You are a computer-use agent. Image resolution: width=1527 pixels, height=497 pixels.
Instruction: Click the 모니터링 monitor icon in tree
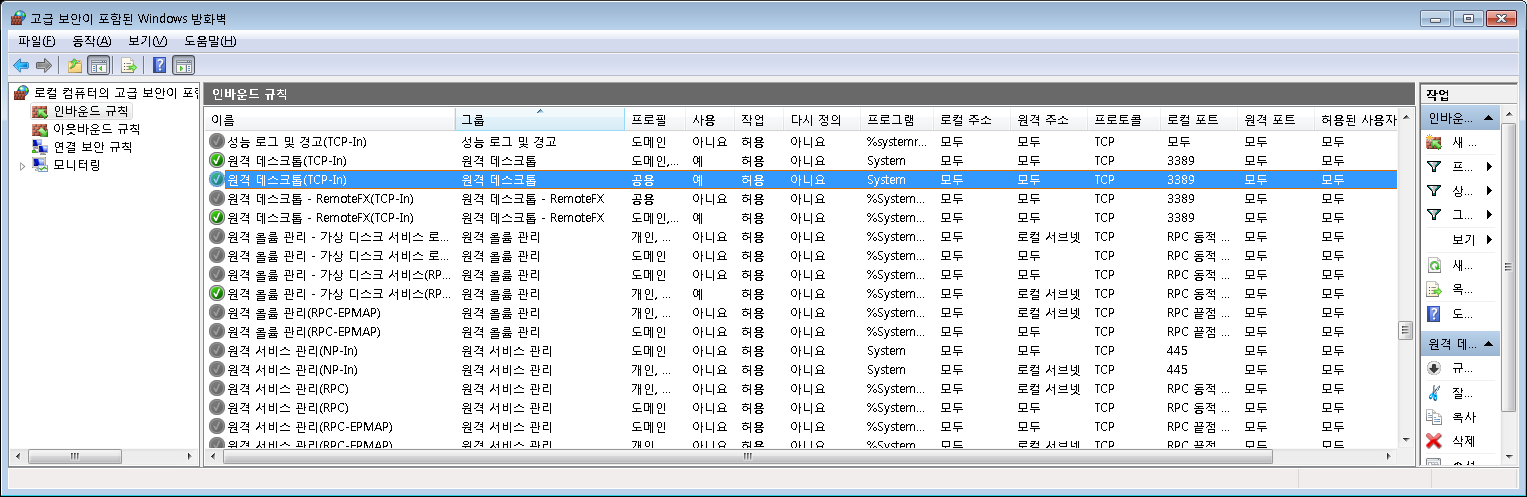(x=40, y=165)
